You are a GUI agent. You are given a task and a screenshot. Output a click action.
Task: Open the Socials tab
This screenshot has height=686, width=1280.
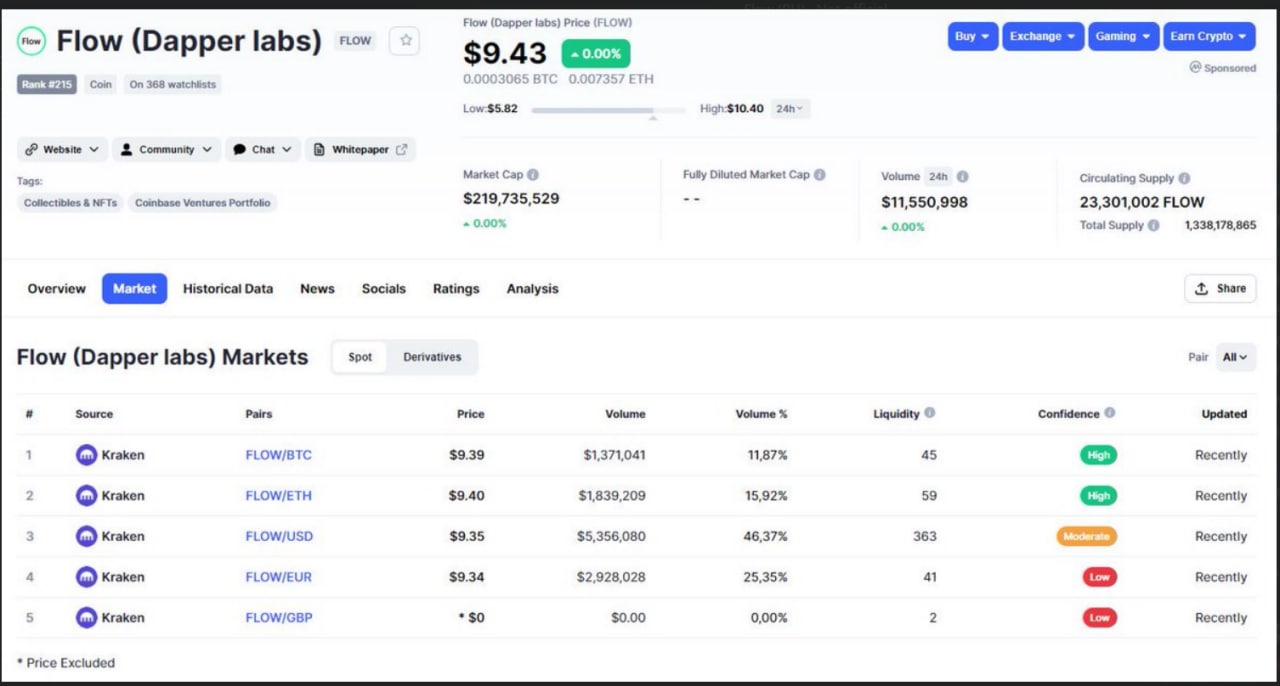click(x=384, y=289)
